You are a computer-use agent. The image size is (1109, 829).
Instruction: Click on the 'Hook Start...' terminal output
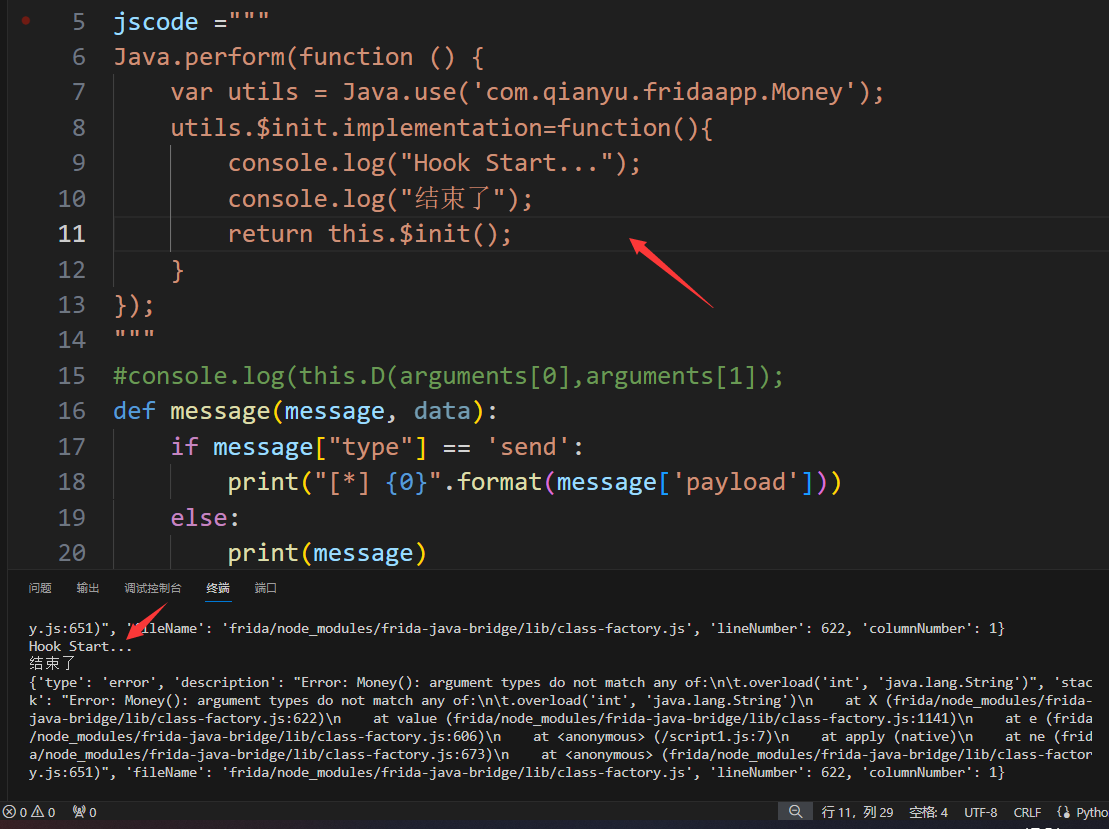click(x=80, y=647)
